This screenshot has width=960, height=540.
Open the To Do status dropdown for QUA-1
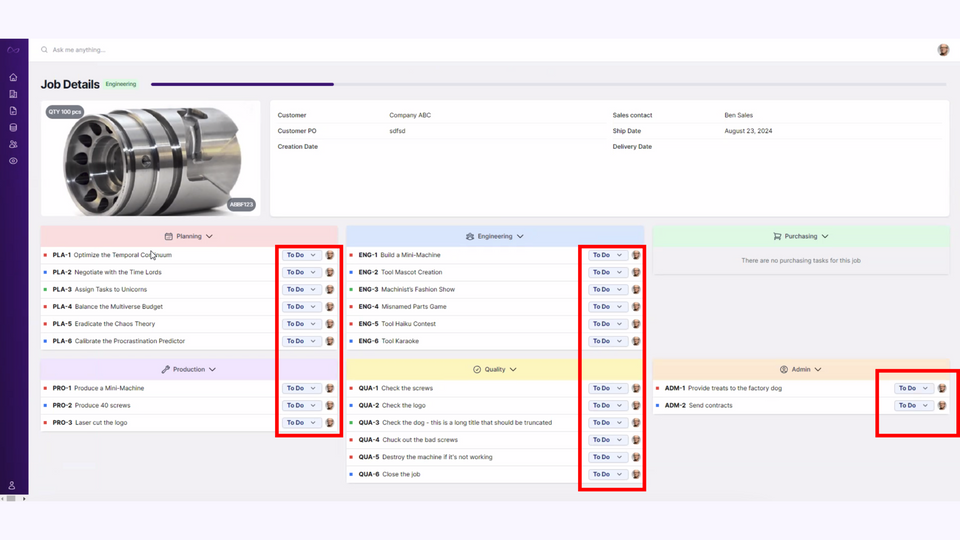tap(607, 388)
